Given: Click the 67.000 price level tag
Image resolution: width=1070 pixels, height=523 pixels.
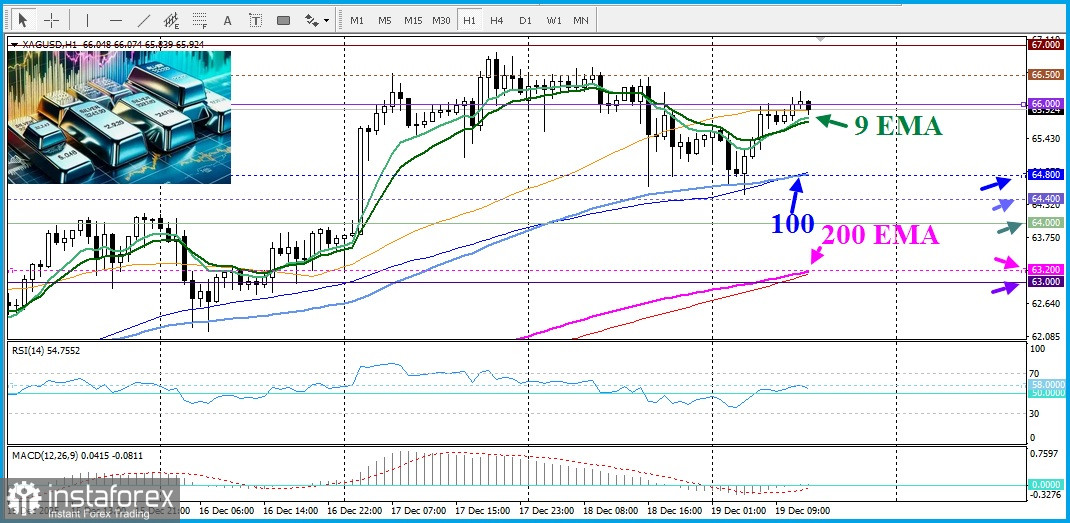Looking at the screenshot, I should click(x=1045, y=44).
